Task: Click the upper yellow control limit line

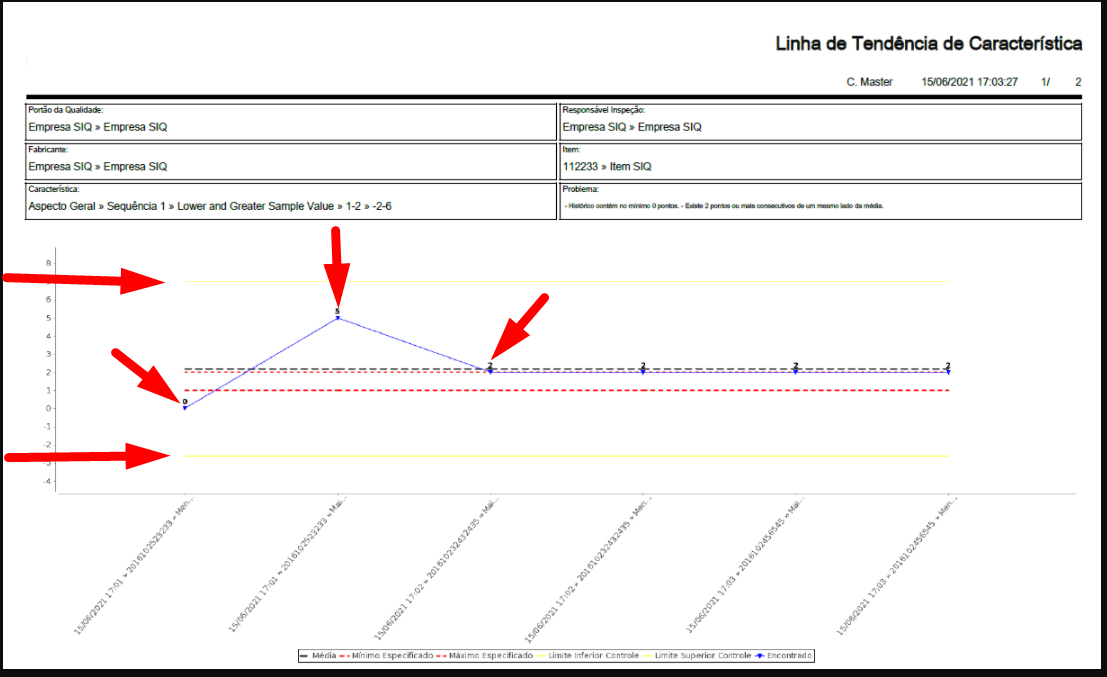Action: click(566, 282)
